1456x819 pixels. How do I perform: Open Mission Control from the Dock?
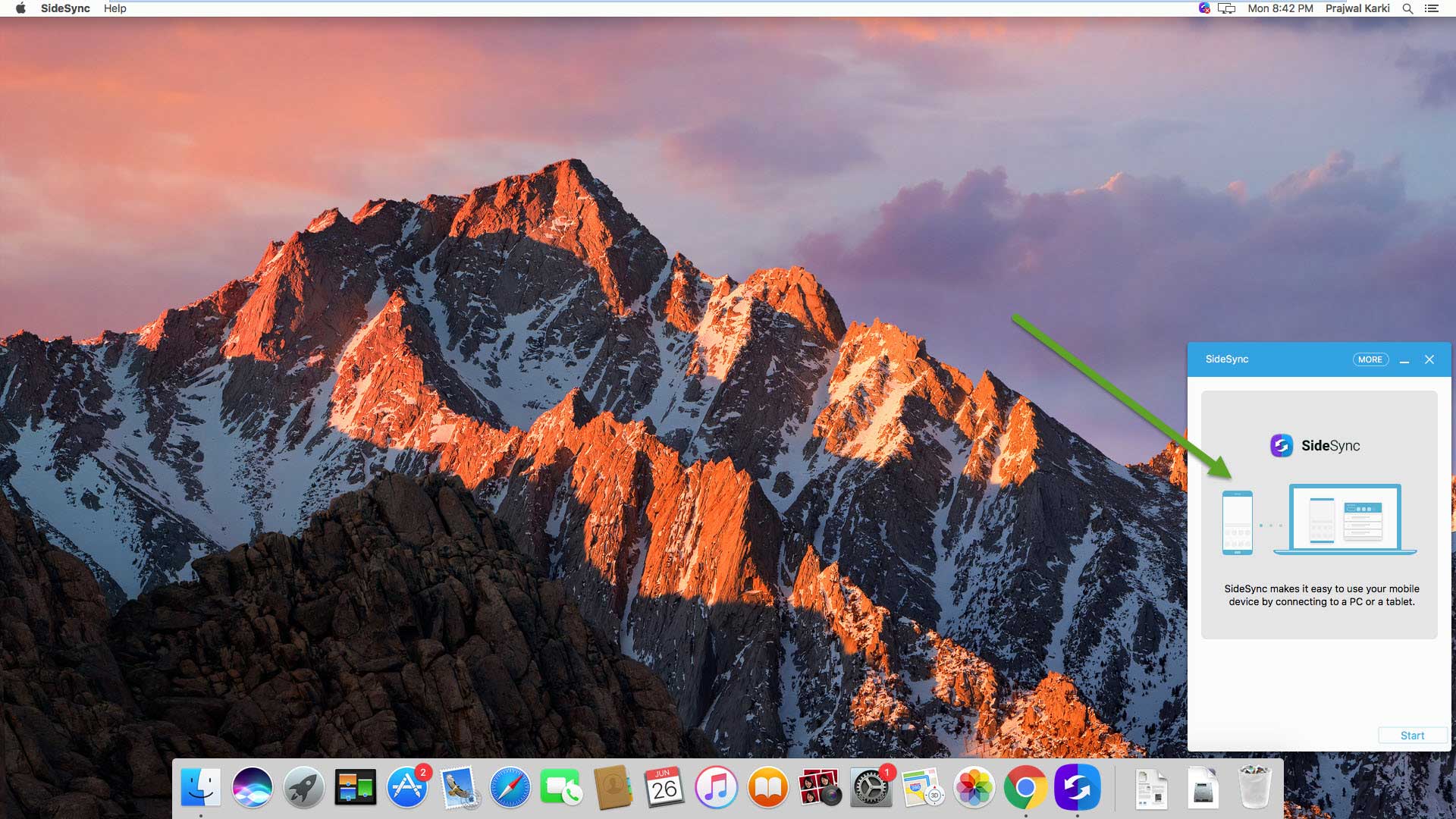point(355,787)
